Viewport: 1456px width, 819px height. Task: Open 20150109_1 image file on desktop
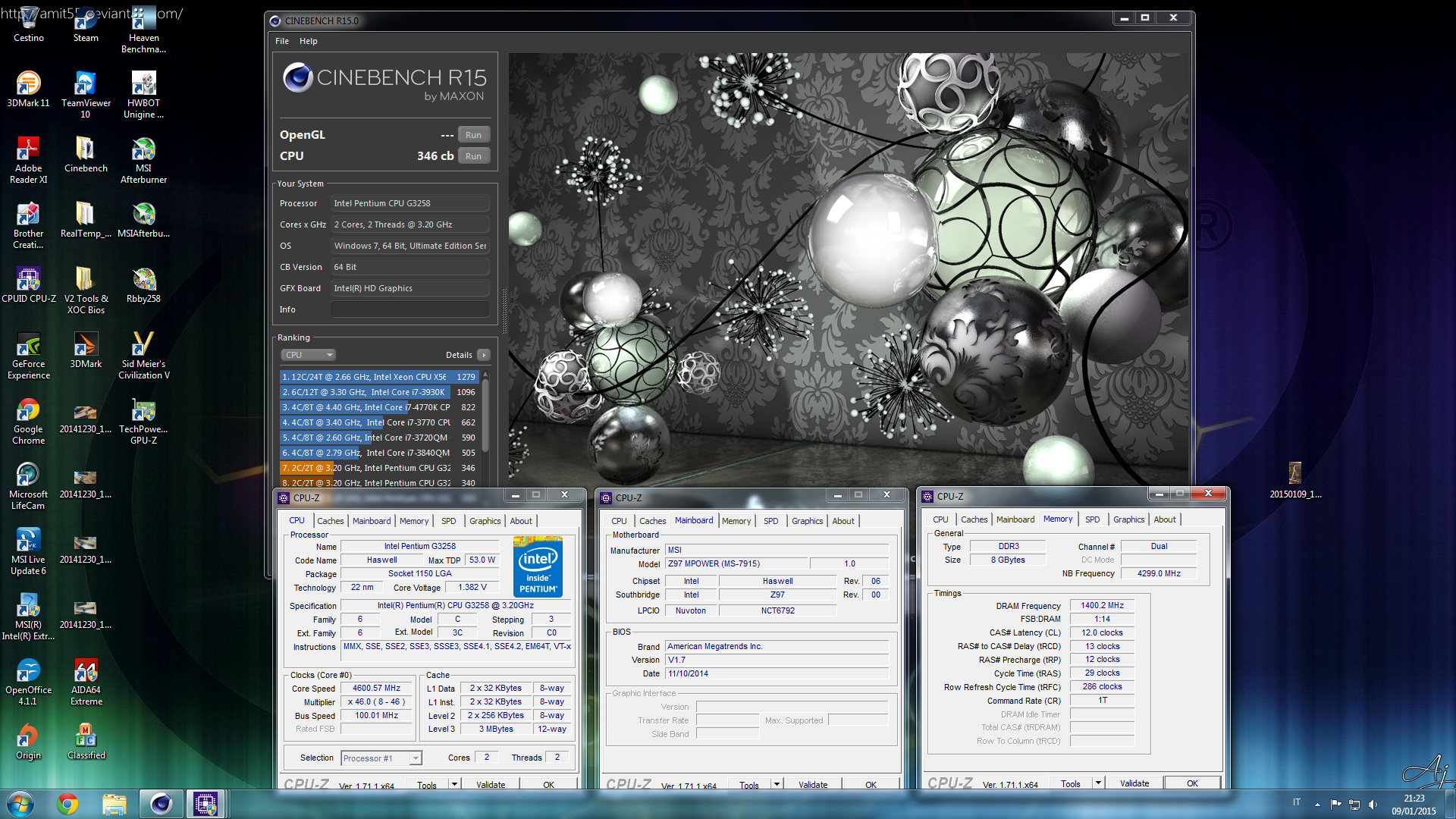click(1295, 480)
